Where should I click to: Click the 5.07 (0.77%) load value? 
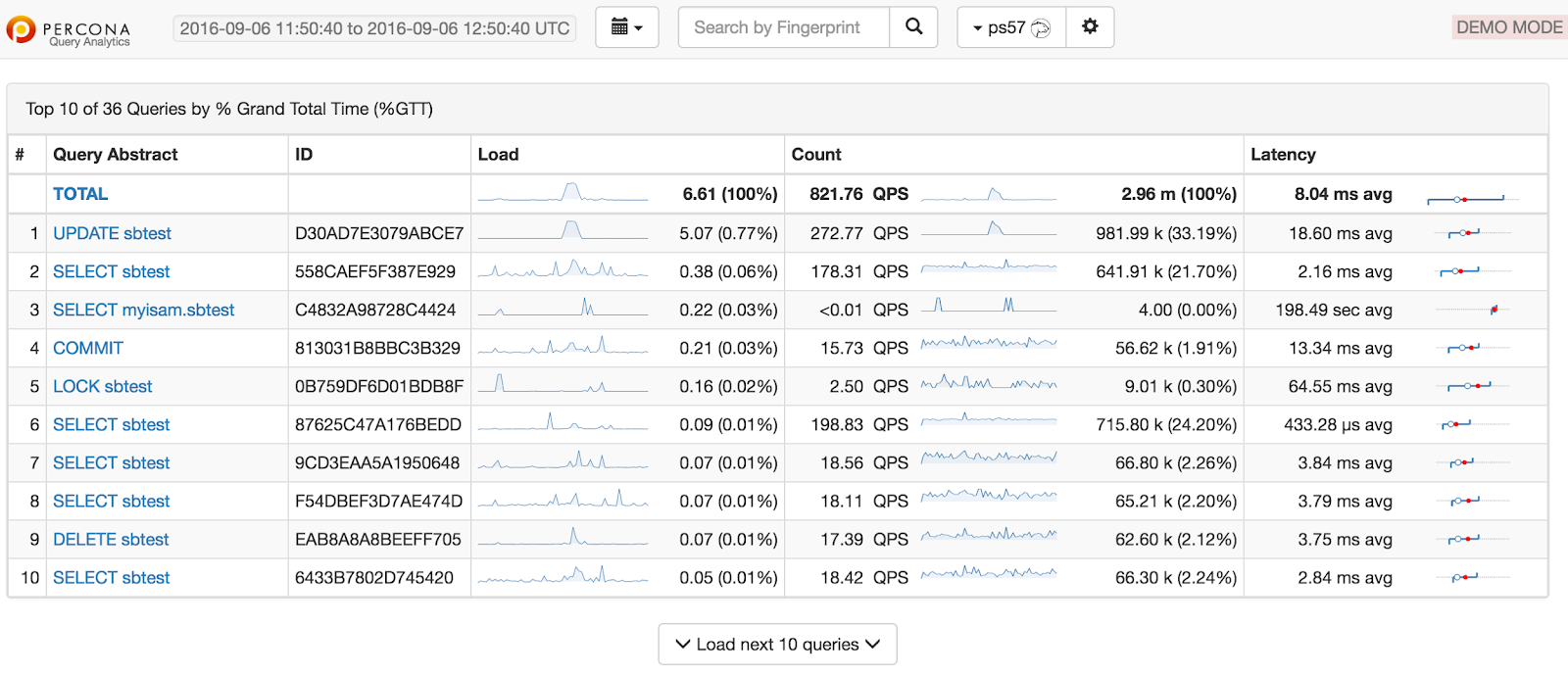pos(728,233)
